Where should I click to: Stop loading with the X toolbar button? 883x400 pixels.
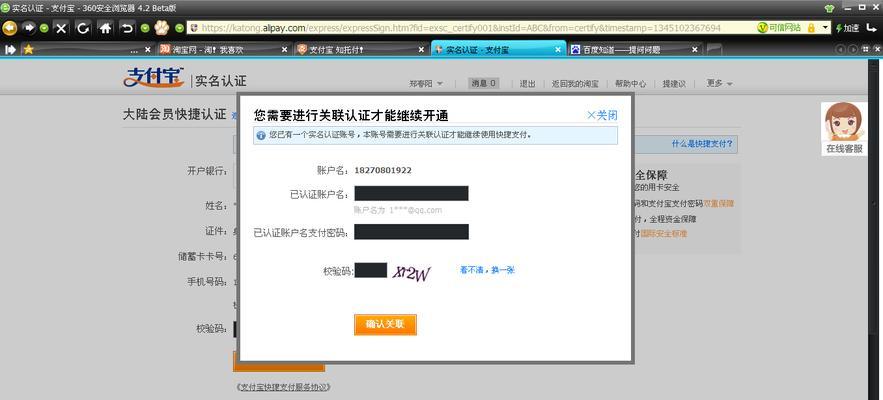point(61,28)
